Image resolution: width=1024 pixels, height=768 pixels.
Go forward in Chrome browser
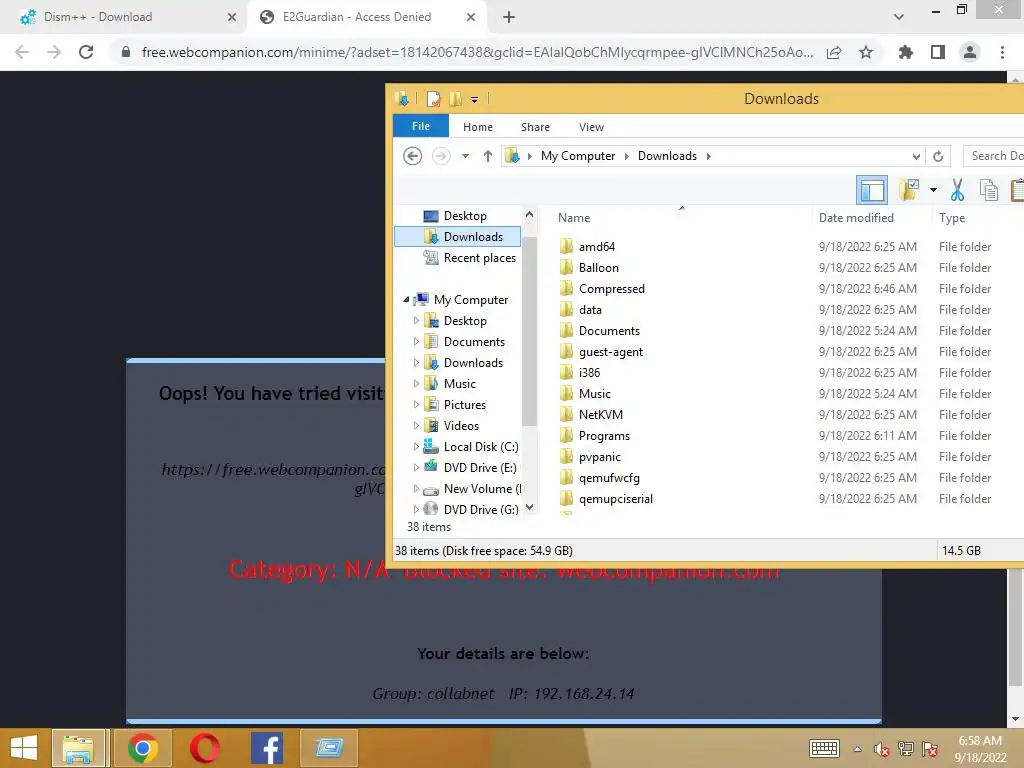tap(54, 52)
